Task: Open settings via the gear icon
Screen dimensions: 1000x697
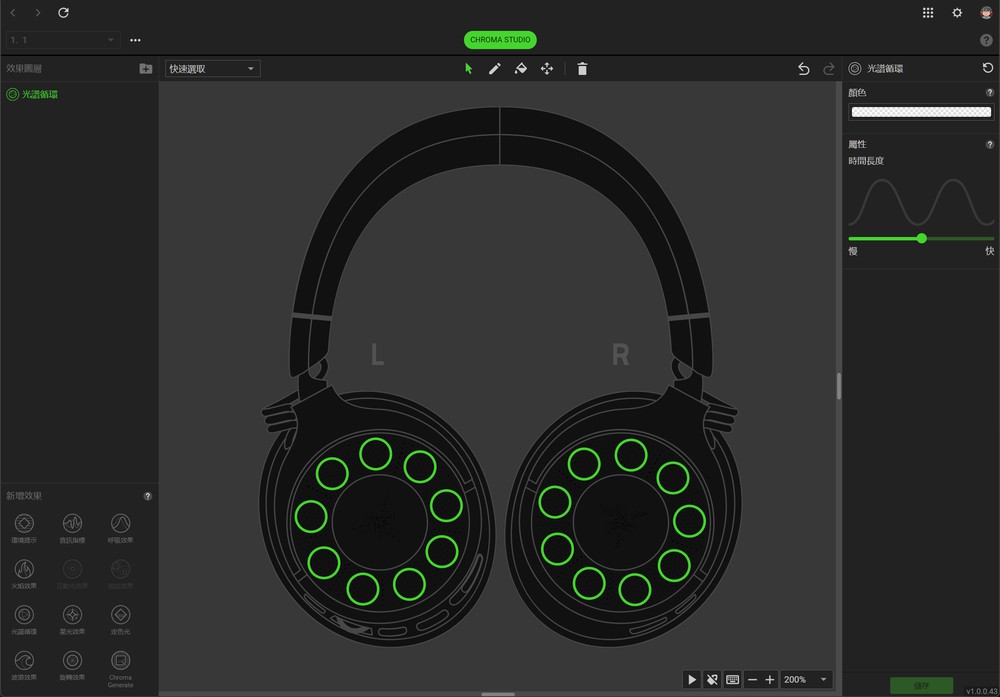Action: click(957, 13)
